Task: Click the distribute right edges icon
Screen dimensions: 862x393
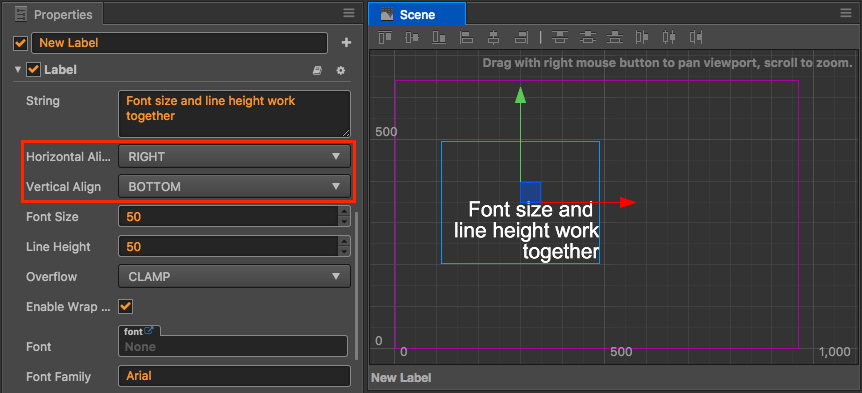Action: [697, 37]
